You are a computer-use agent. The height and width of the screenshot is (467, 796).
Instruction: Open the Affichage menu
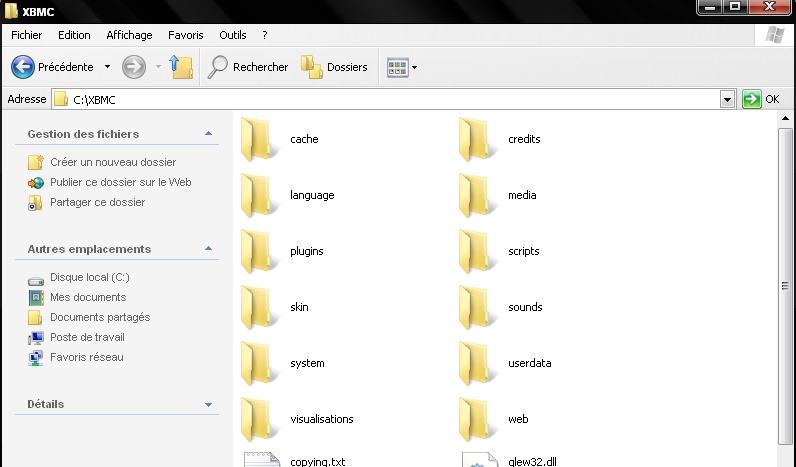click(129, 35)
